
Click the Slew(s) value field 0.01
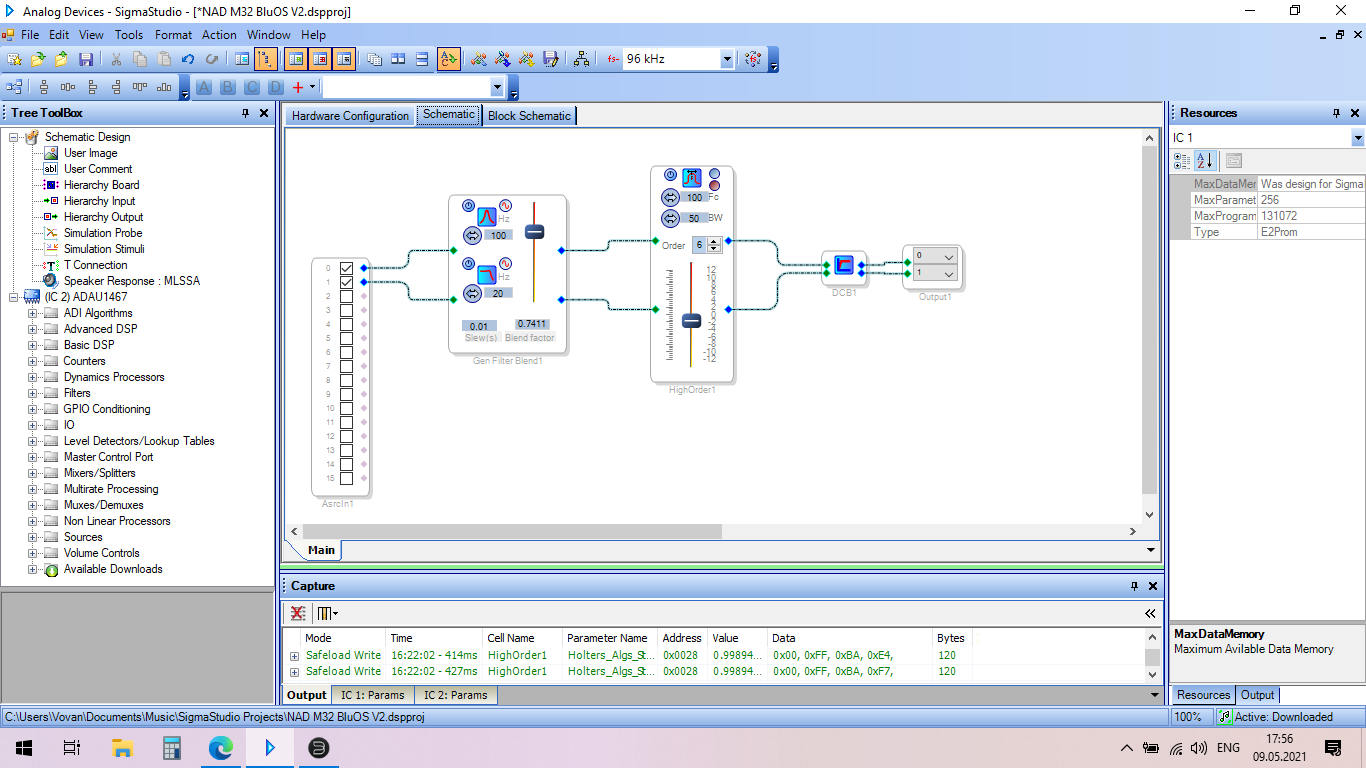coord(480,326)
